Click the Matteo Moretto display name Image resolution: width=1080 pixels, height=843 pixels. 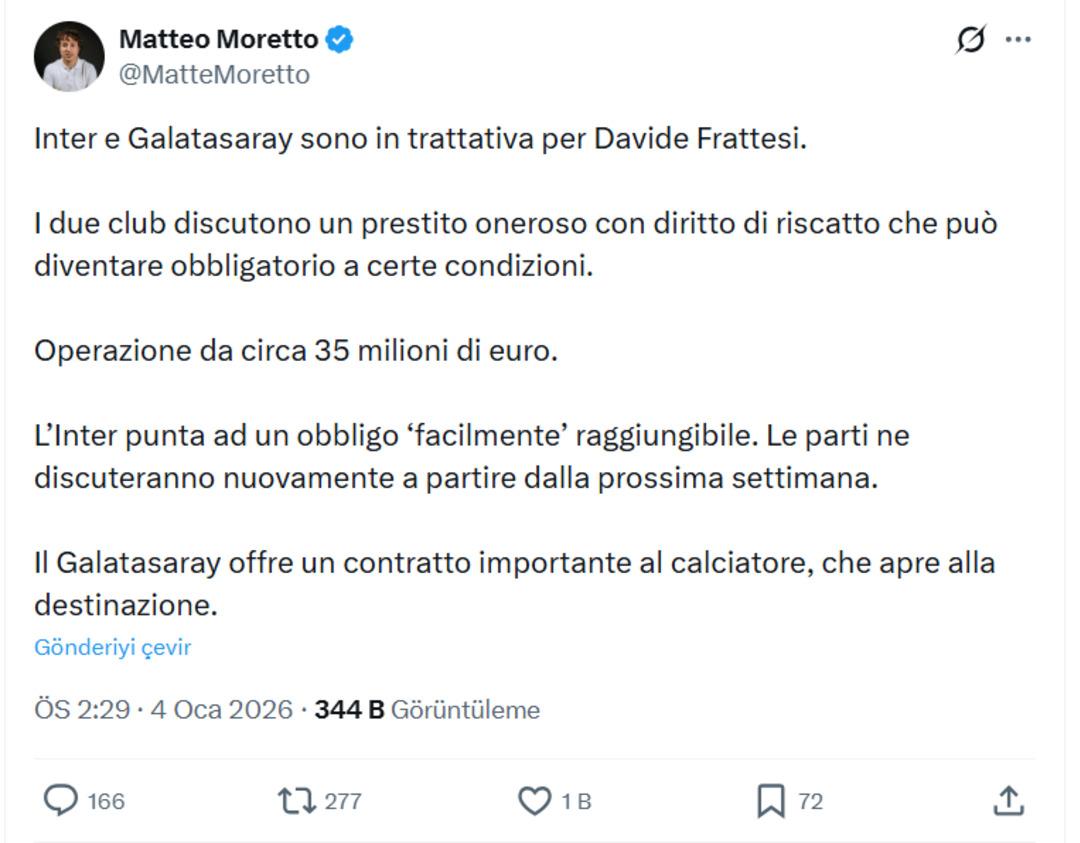point(218,40)
